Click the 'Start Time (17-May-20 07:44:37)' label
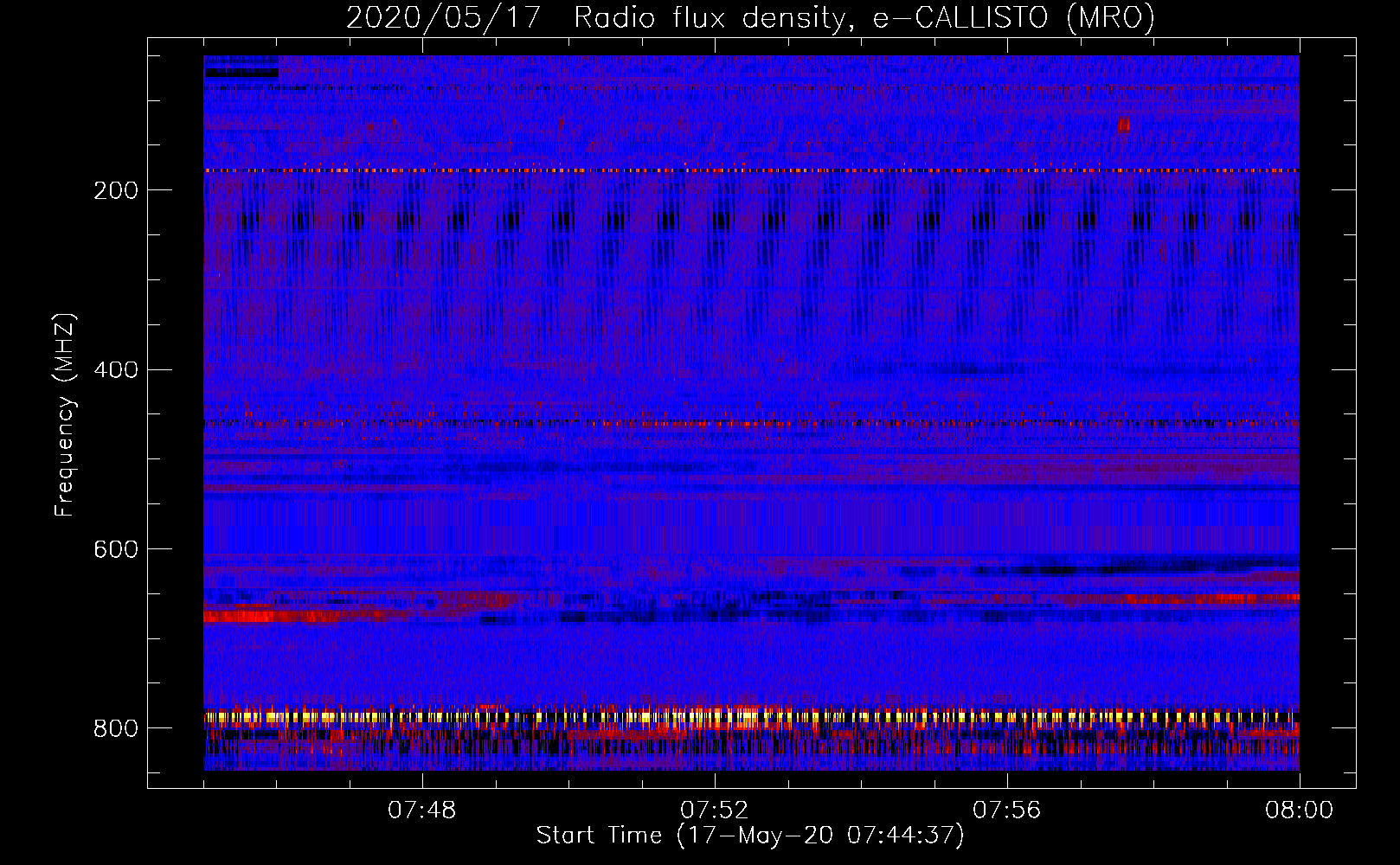Viewport: 1400px width, 865px height. 749,835
